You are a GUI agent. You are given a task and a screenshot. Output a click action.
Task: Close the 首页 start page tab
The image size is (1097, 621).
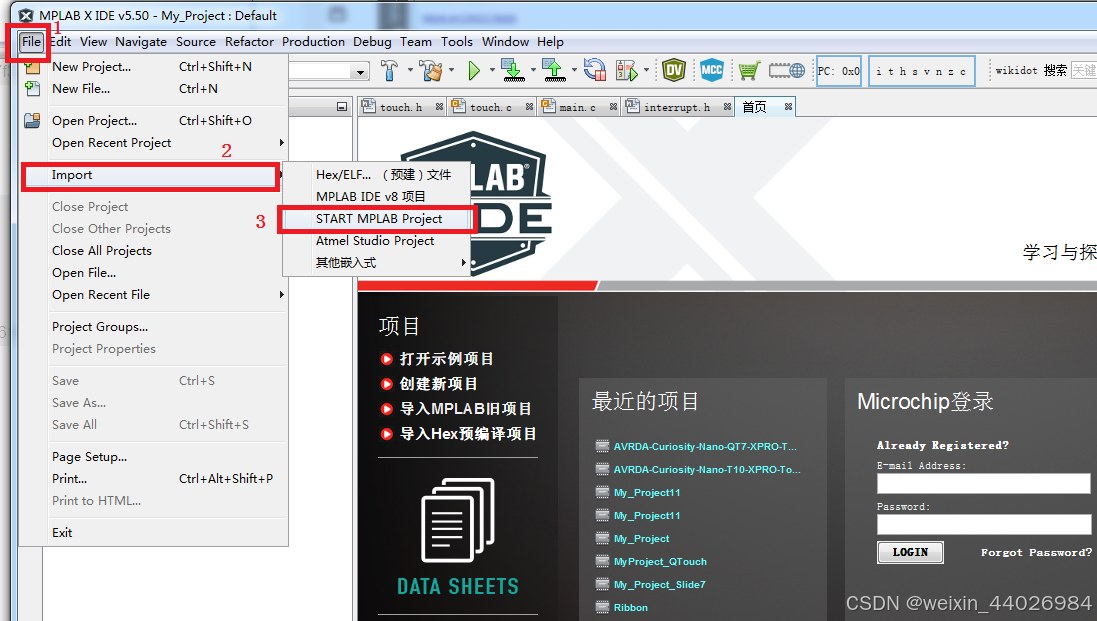coord(788,106)
